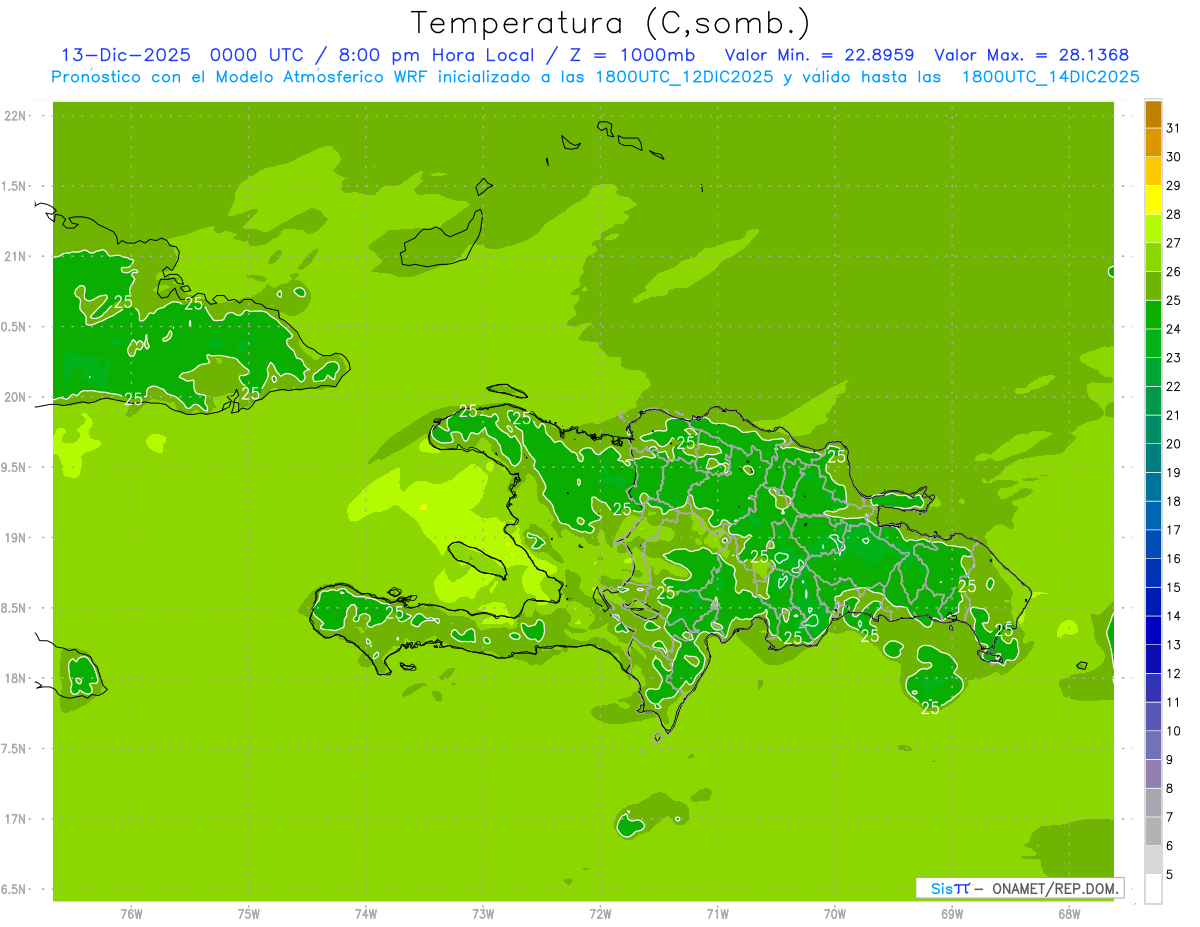Click the "68W" longitude axis label

click(x=1069, y=914)
